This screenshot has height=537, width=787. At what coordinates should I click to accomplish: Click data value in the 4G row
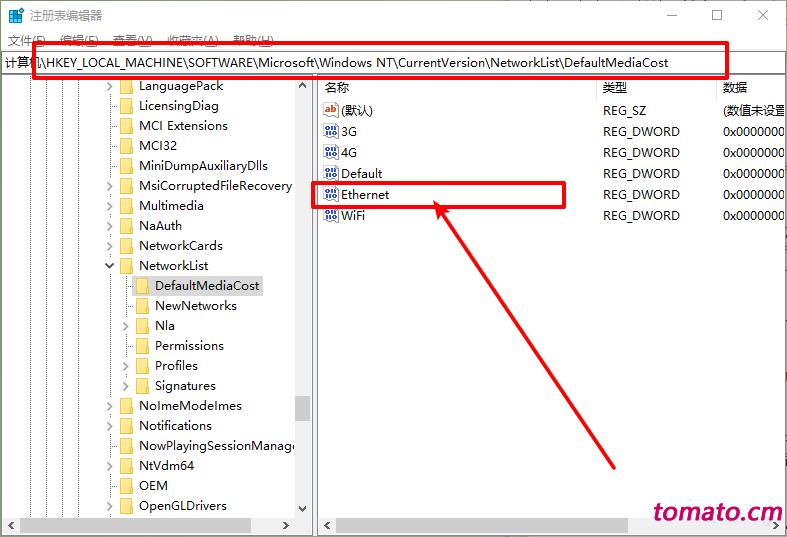click(753, 153)
